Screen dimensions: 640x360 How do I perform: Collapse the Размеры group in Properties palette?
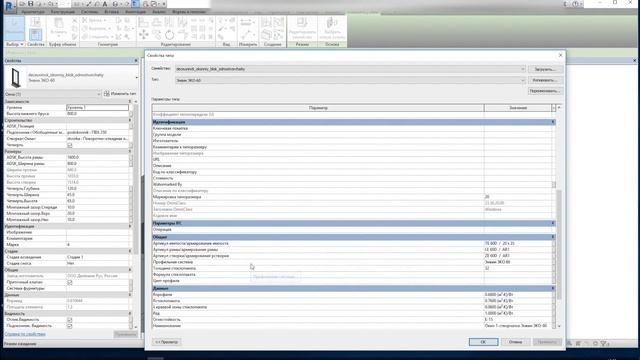(x=130, y=151)
